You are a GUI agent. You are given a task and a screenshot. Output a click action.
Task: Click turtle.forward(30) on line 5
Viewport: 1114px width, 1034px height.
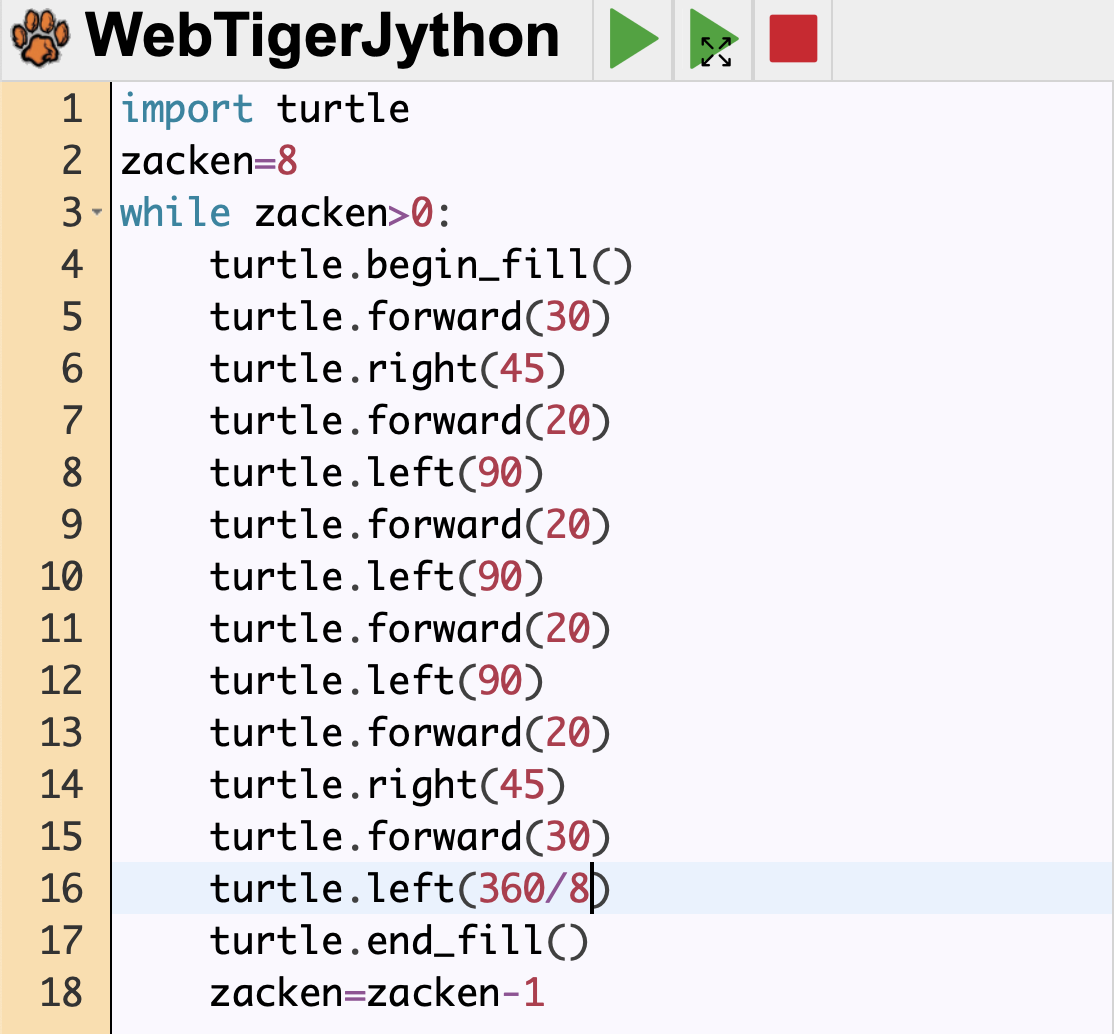410,317
